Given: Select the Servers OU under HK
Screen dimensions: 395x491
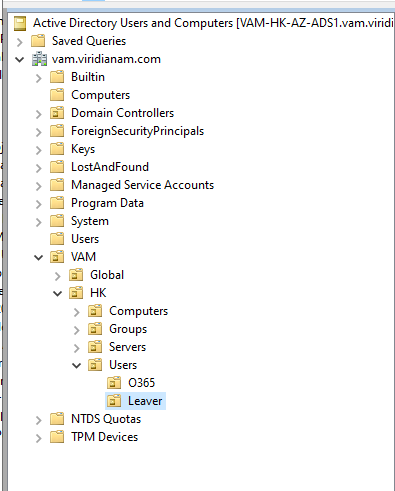Looking at the screenshot, I should coord(127,347).
